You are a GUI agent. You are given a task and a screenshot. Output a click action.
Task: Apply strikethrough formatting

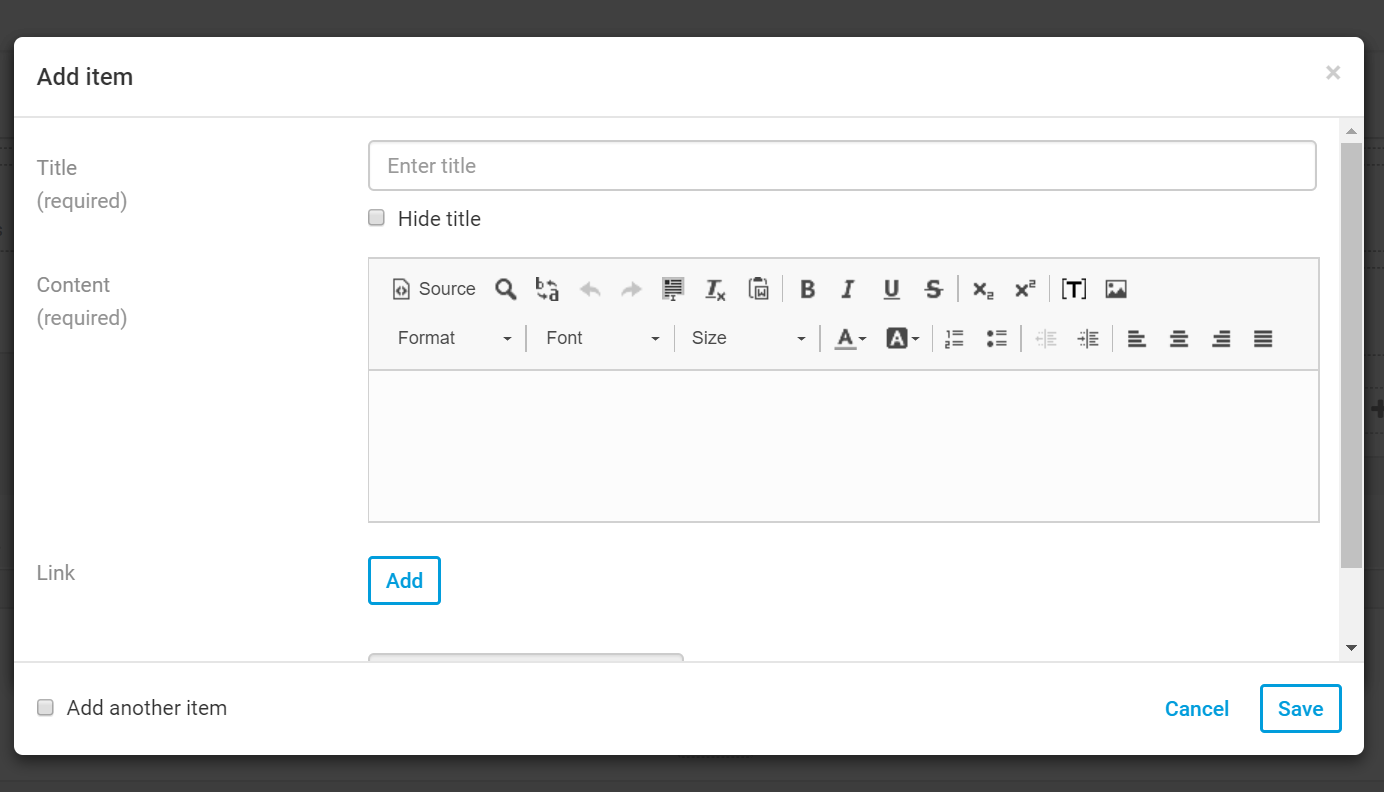tap(933, 289)
